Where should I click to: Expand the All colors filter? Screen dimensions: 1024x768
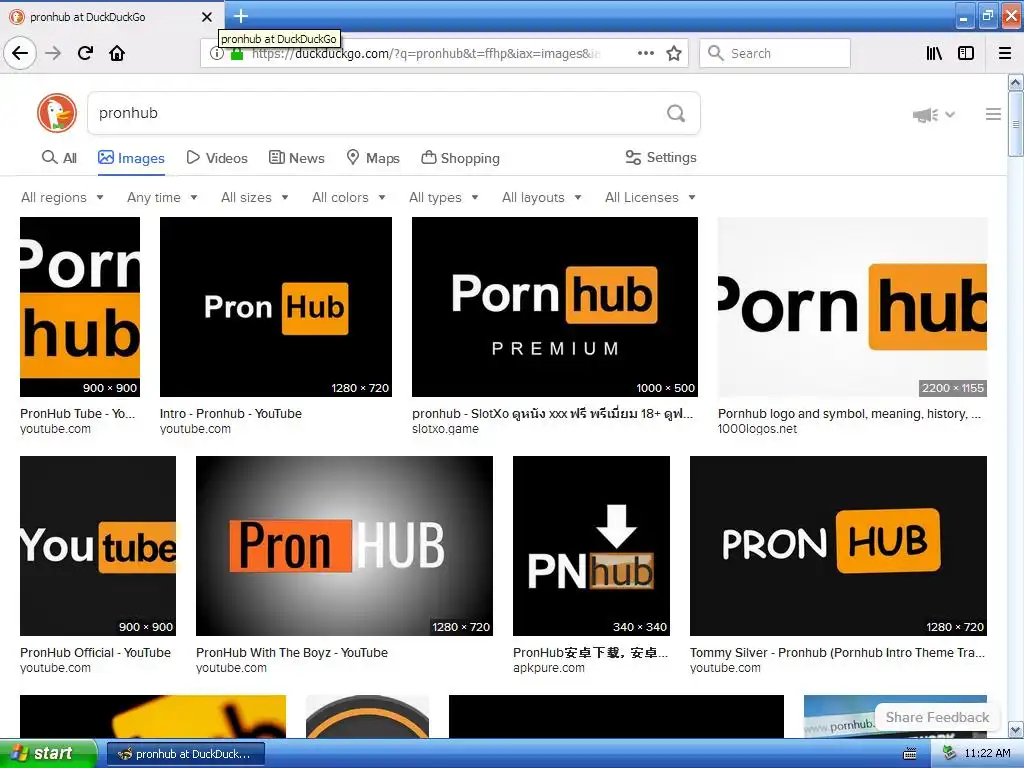349,197
